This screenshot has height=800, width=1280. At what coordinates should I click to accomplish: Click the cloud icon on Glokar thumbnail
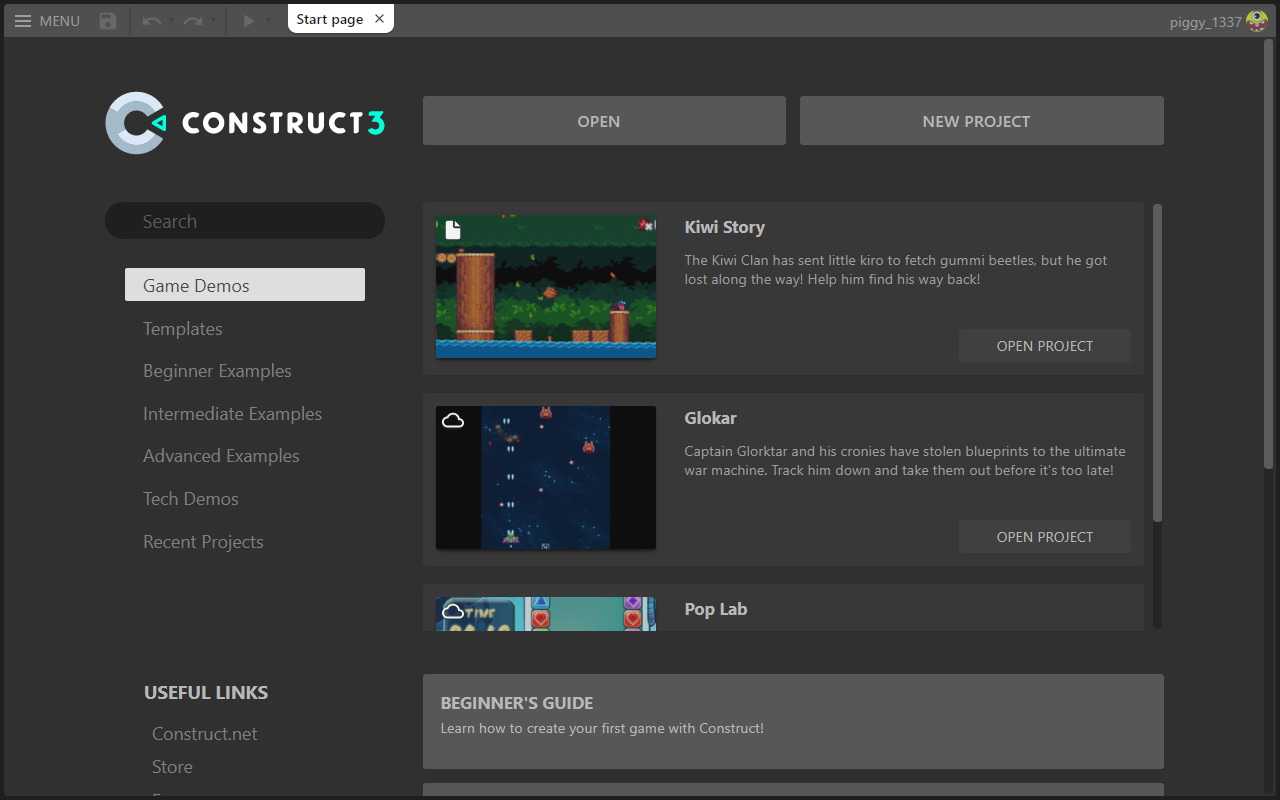[453, 421]
